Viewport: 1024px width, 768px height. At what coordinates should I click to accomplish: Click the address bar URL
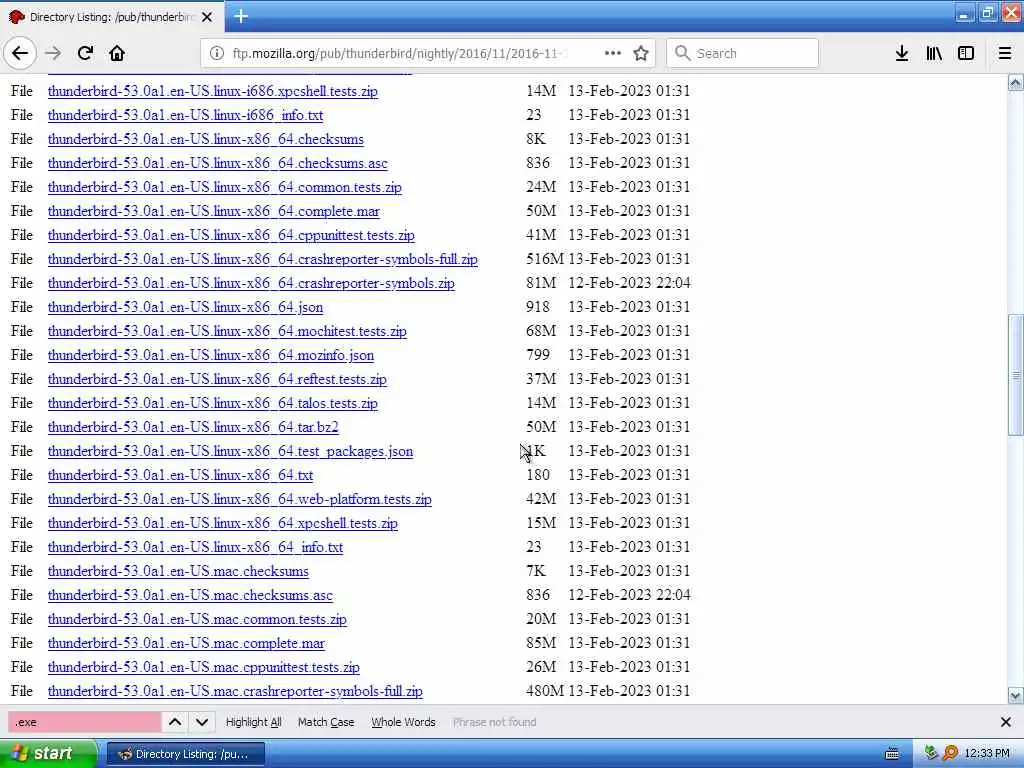[400, 53]
